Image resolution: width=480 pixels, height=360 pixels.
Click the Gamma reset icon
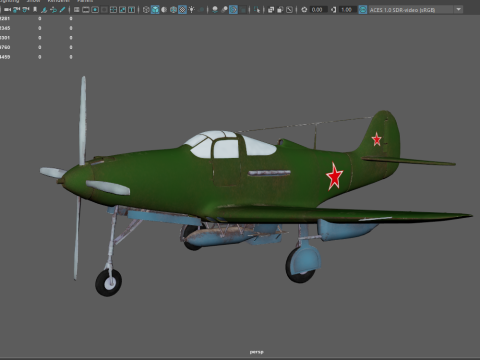coord(334,10)
